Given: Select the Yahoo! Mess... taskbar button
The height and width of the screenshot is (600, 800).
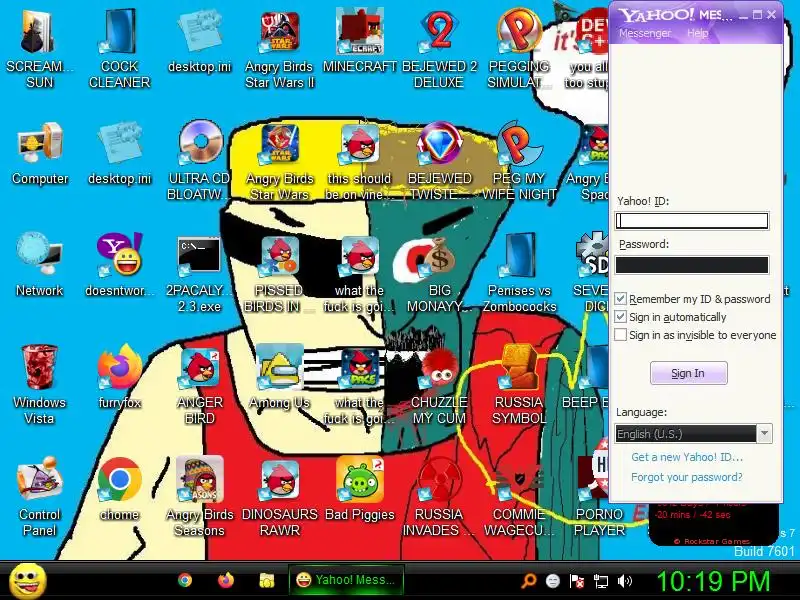Looking at the screenshot, I should click(346, 580).
